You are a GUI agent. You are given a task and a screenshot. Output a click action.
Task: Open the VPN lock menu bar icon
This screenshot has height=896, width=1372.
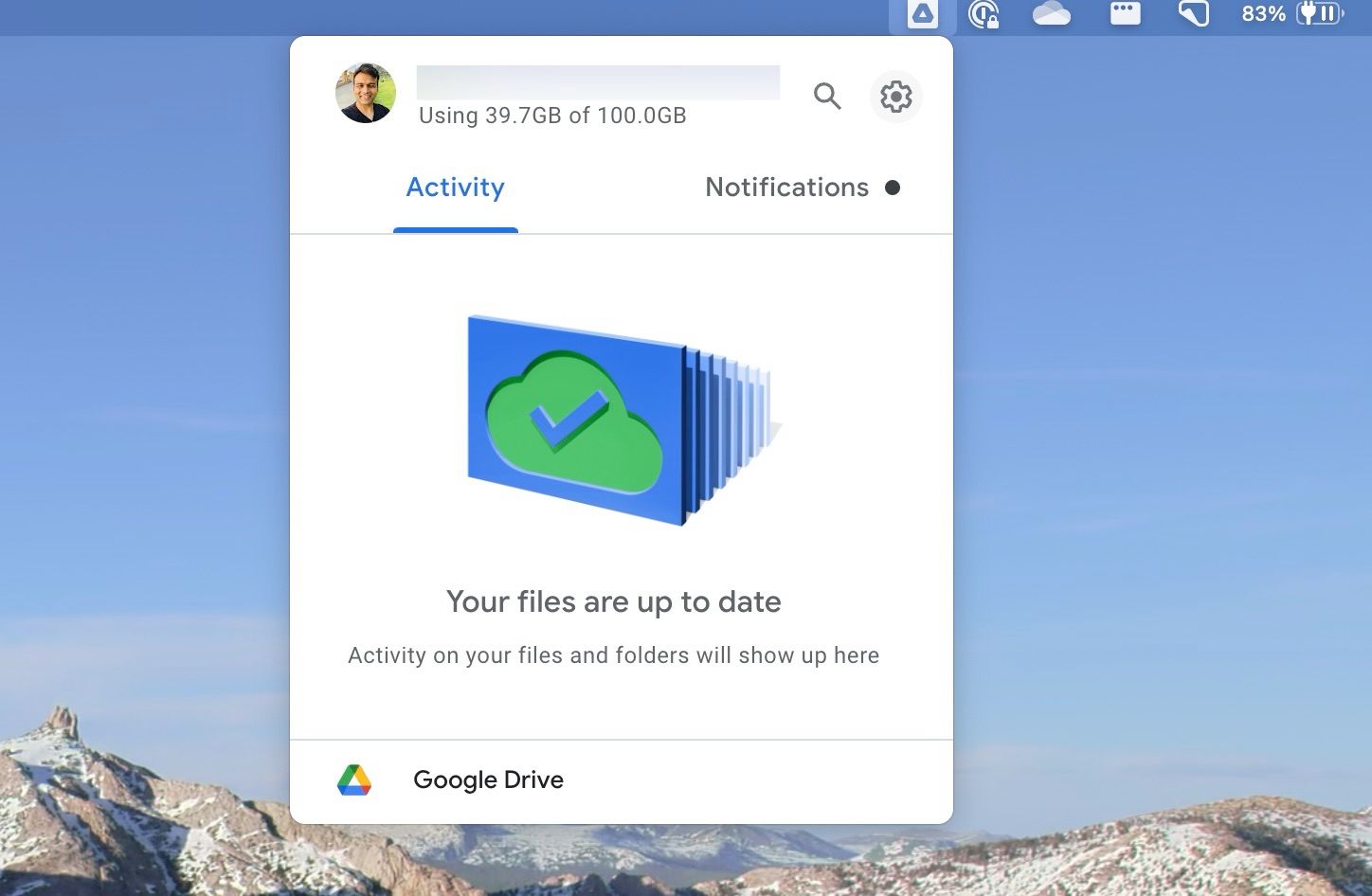[984, 14]
